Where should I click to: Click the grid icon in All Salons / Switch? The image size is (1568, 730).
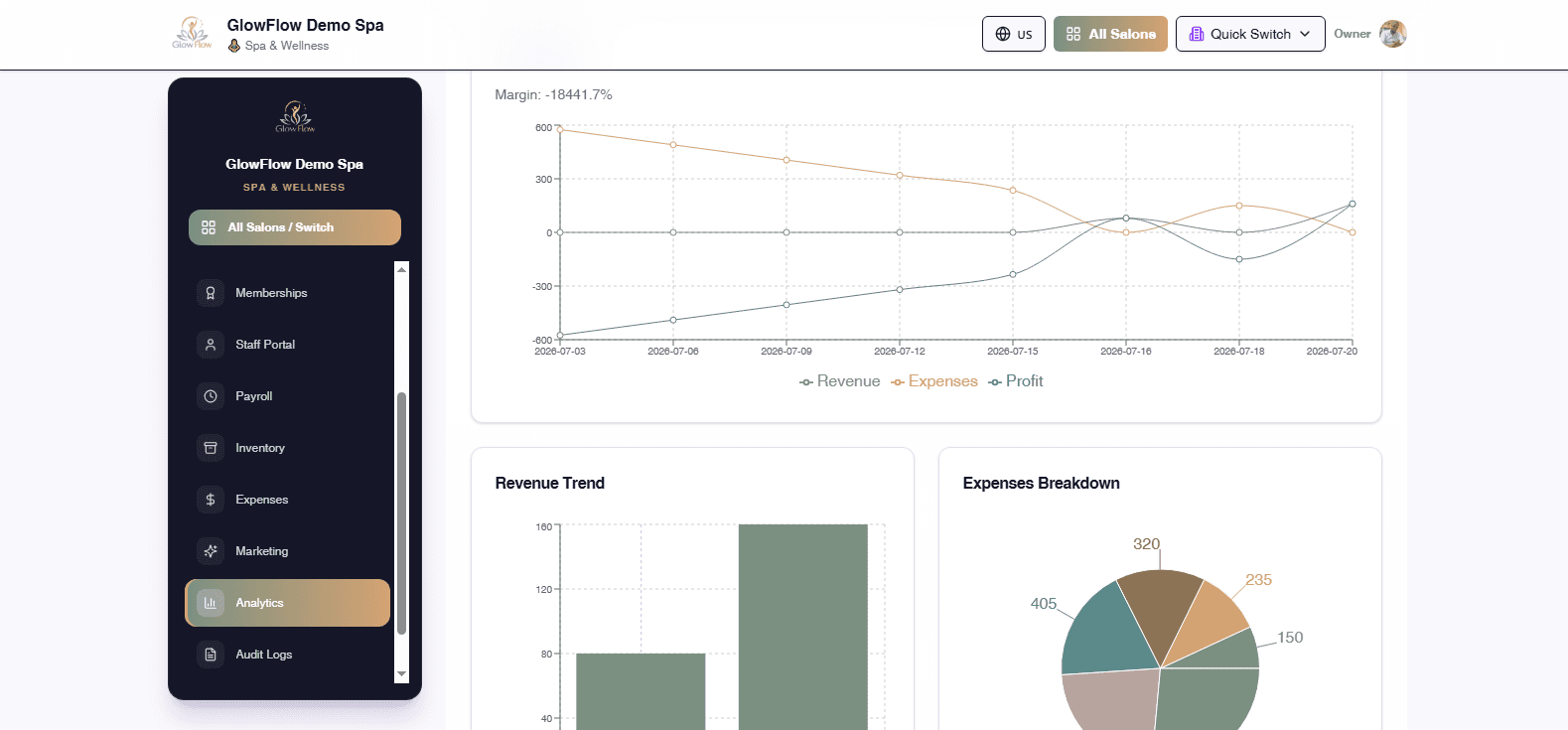209,227
